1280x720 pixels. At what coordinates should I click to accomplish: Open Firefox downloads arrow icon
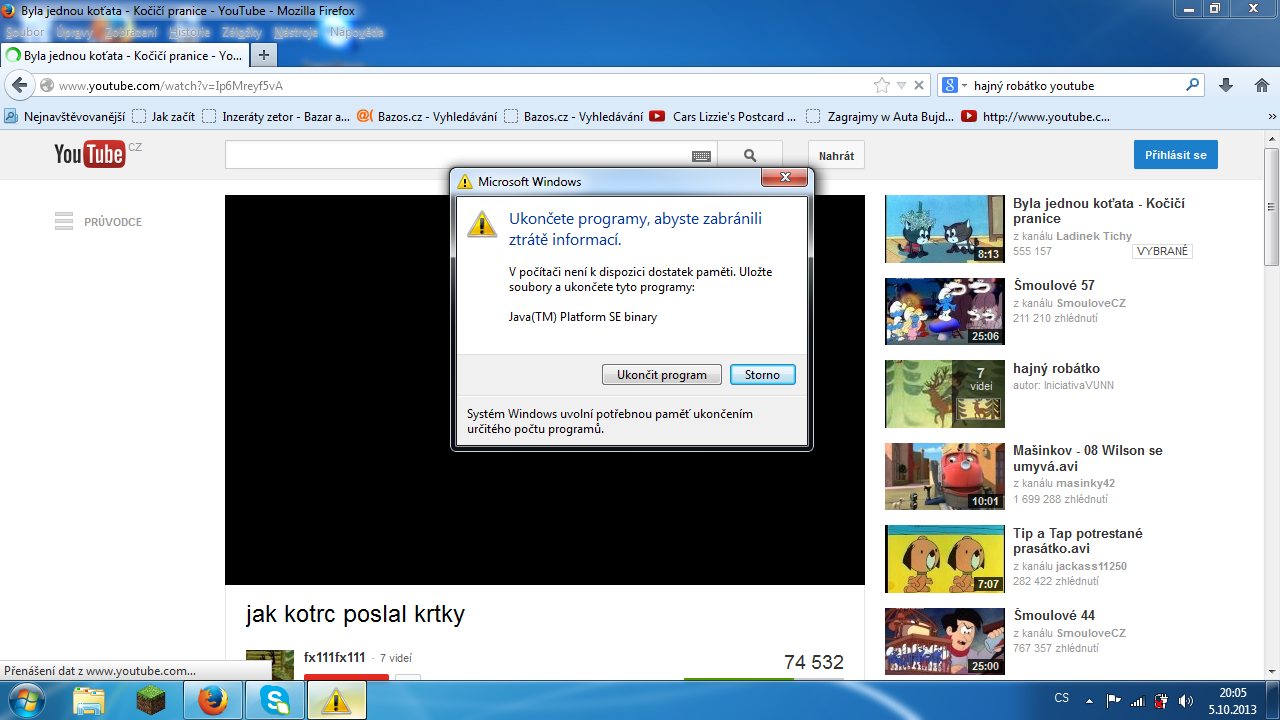(x=1226, y=85)
